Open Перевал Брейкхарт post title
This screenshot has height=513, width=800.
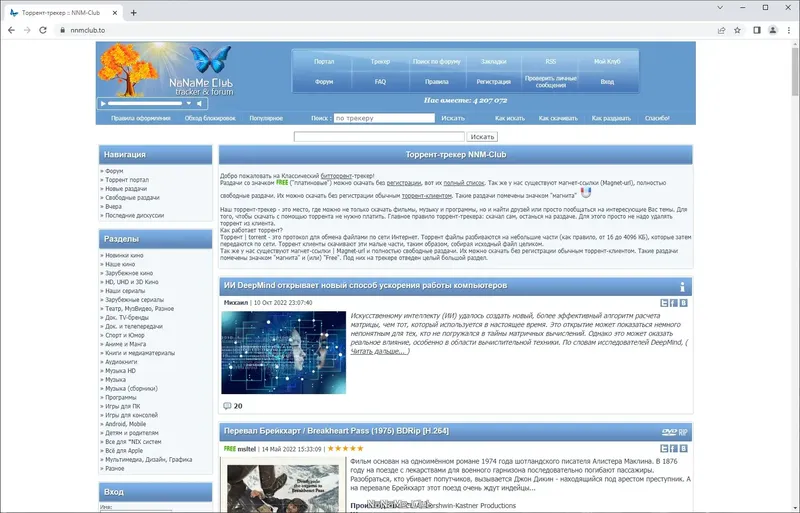(x=336, y=431)
